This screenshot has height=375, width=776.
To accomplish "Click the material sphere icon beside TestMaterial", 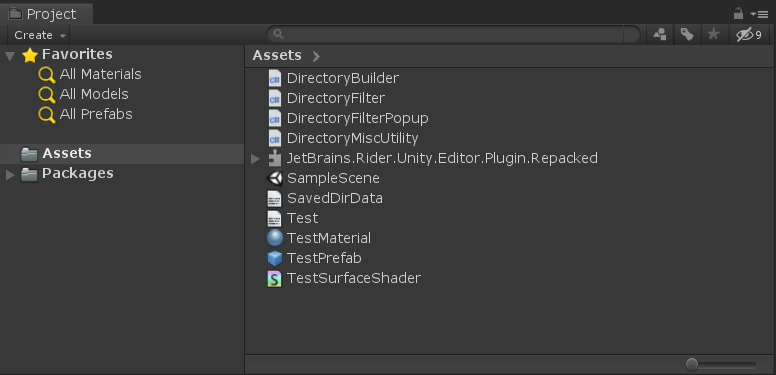I will click(x=275, y=238).
